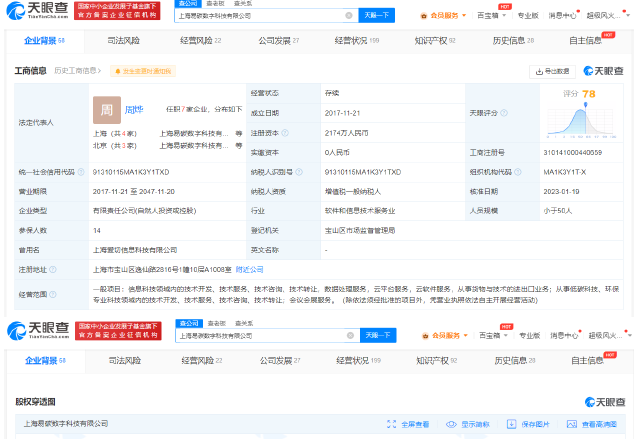The image size is (634, 439).
Task: Click 宝山区市场监督管理局 registration authority
Action: click(x=360, y=230)
